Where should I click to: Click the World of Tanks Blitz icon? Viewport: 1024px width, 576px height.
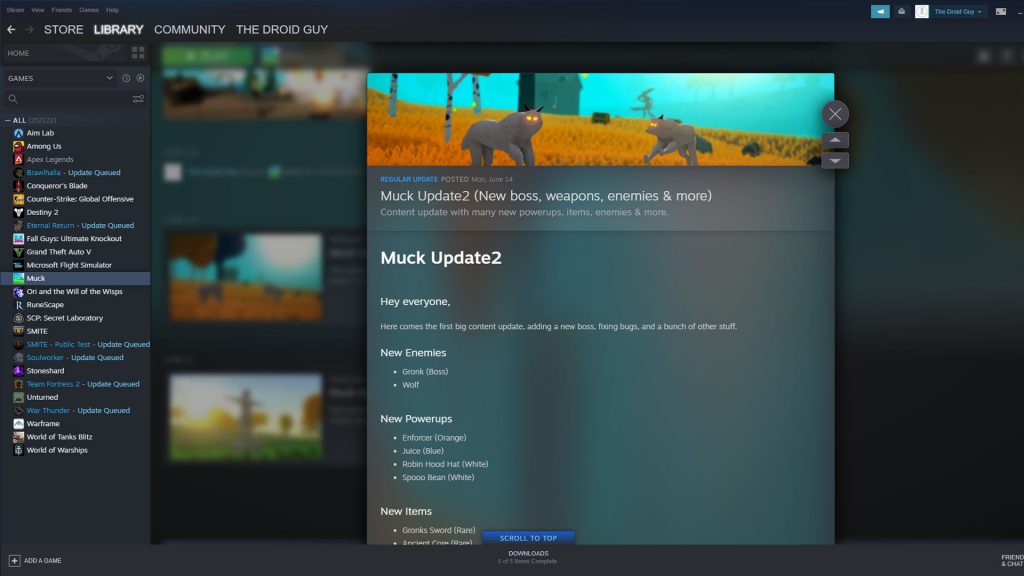[x=18, y=437]
